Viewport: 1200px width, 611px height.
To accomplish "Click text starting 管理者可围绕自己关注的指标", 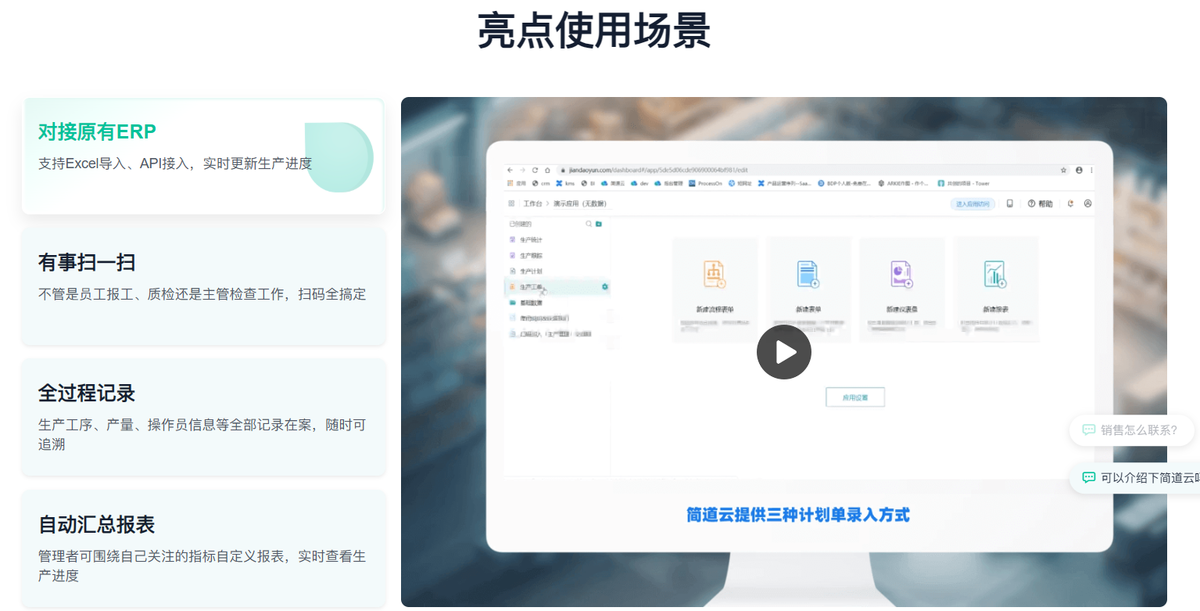I will click(202, 566).
